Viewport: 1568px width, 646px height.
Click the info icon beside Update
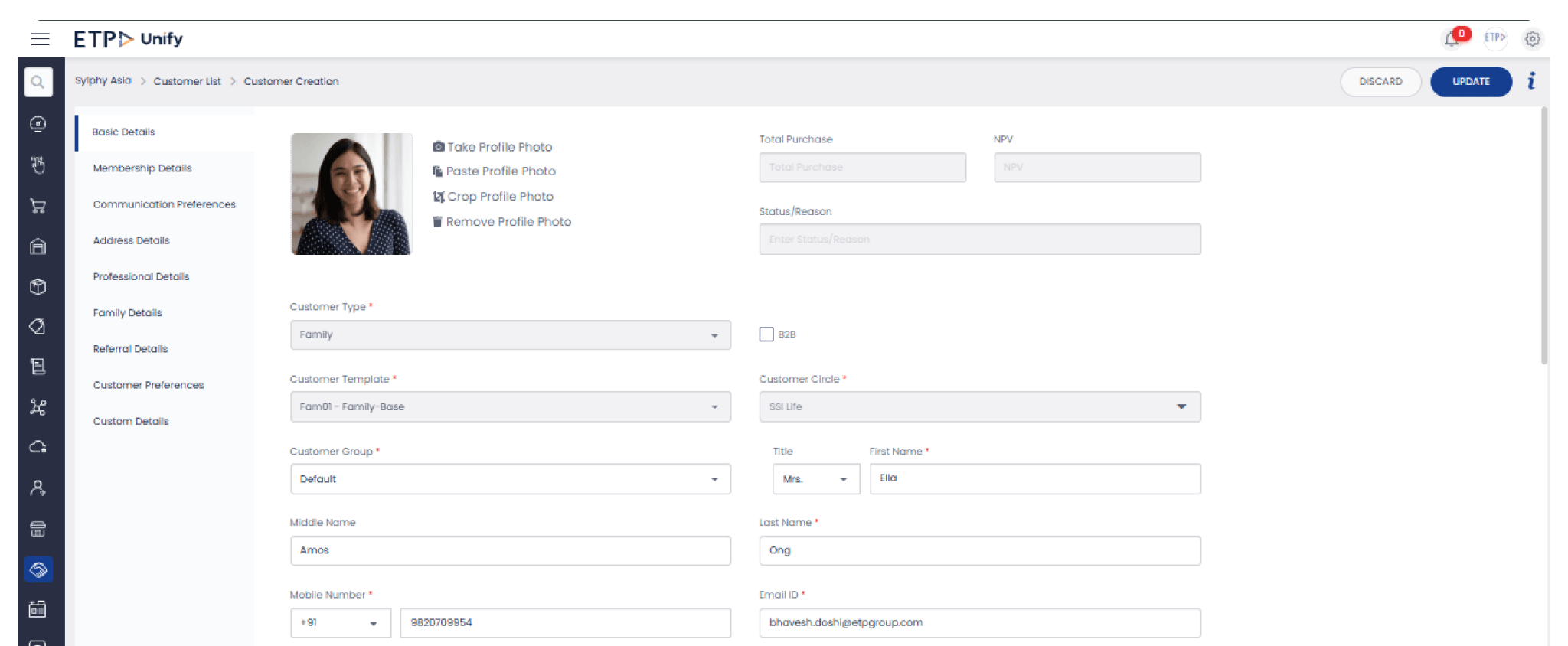1531,81
